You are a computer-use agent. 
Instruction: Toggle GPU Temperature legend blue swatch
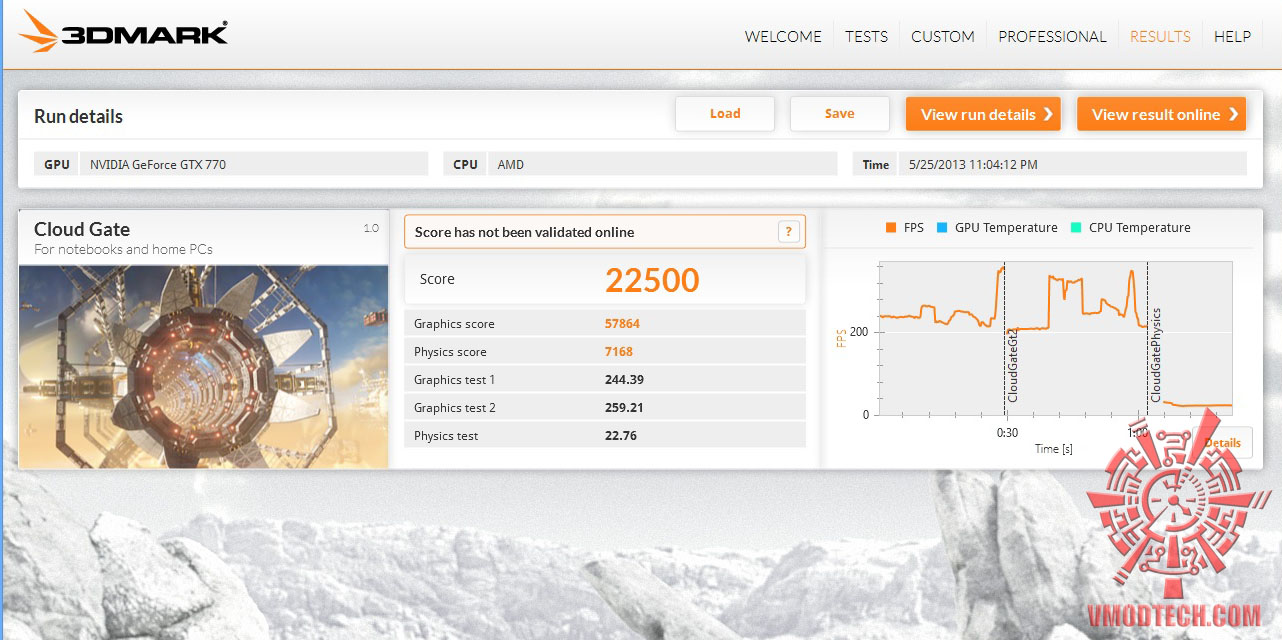[x=942, y=228]
